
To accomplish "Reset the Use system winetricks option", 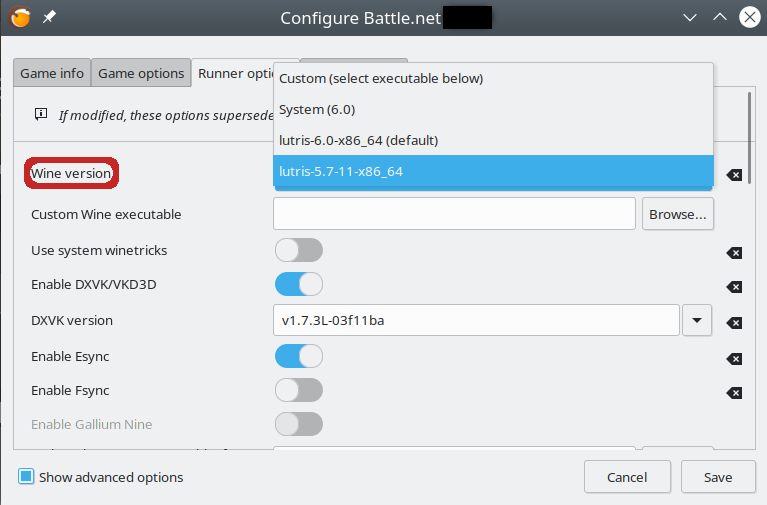I will 734,252.
